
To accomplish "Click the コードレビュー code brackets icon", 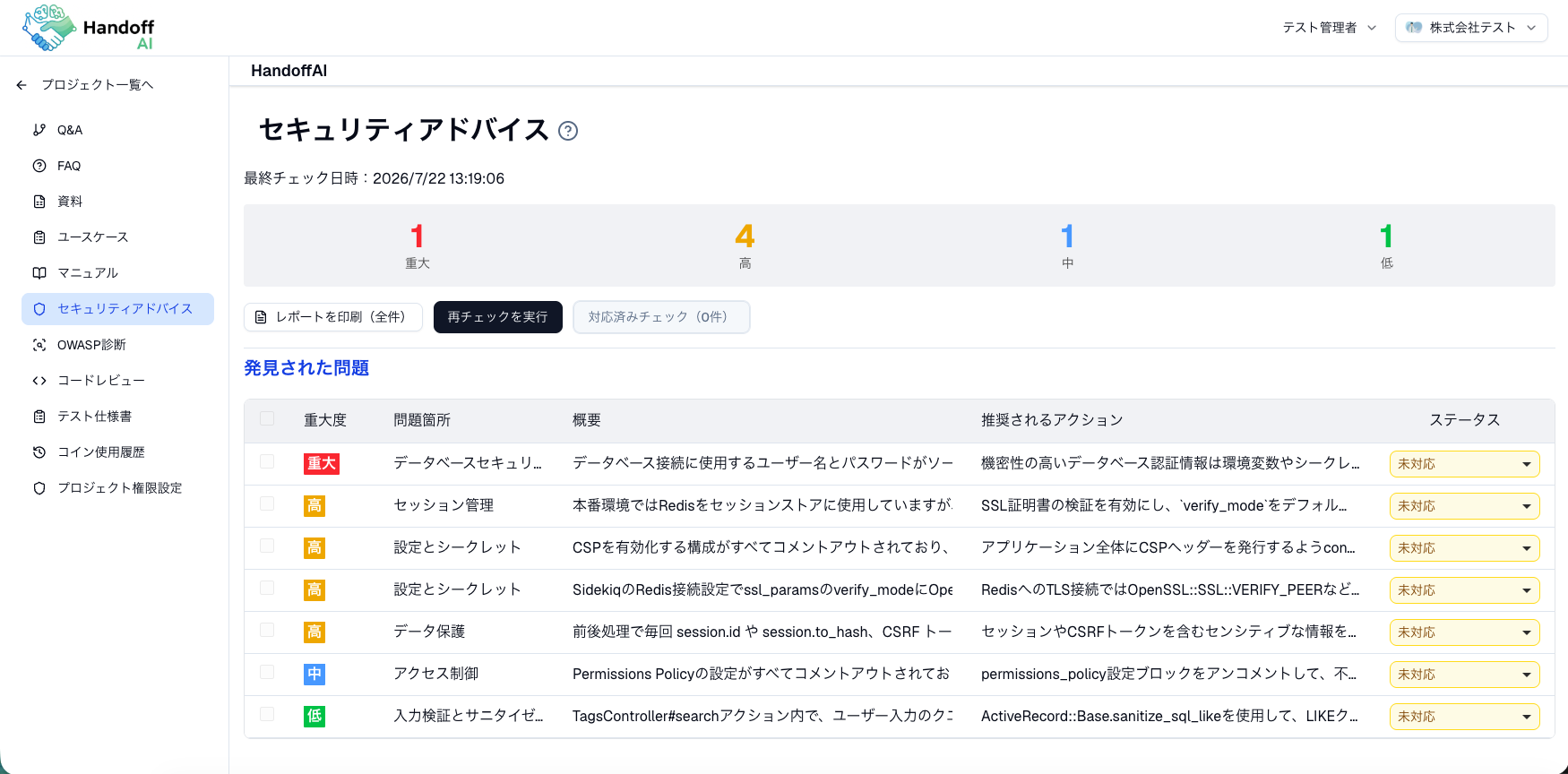I will 39,381.
